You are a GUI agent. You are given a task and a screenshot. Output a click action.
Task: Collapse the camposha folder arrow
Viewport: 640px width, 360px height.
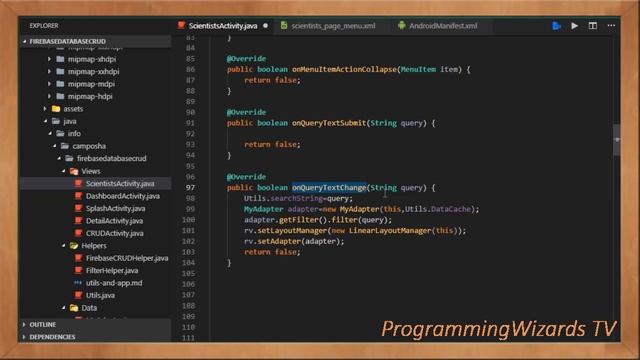coord(54,146)
